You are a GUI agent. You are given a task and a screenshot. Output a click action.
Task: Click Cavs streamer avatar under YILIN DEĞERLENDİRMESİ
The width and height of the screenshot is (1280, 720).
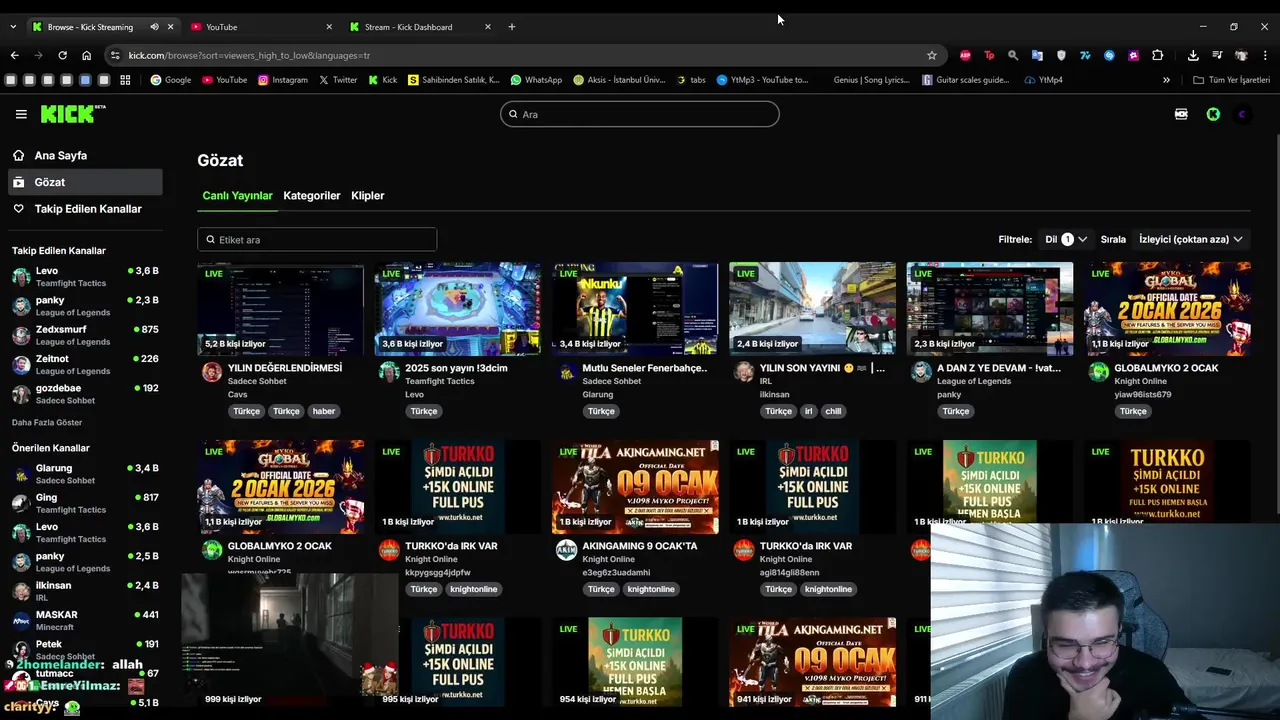[212, 372]
